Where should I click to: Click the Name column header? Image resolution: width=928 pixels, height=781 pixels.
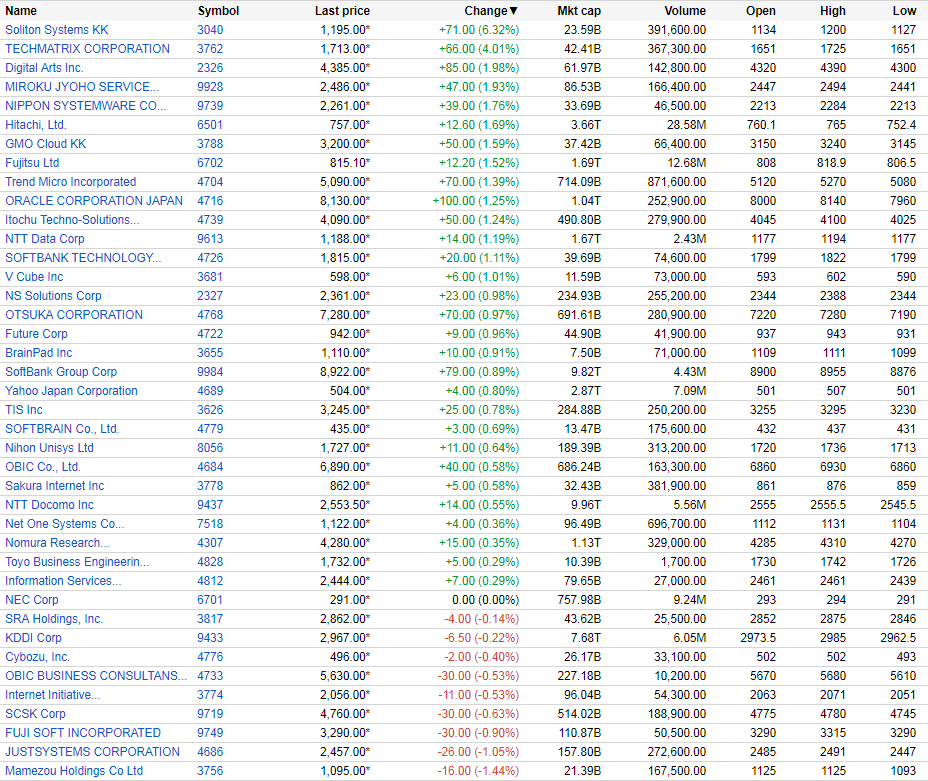21,11
